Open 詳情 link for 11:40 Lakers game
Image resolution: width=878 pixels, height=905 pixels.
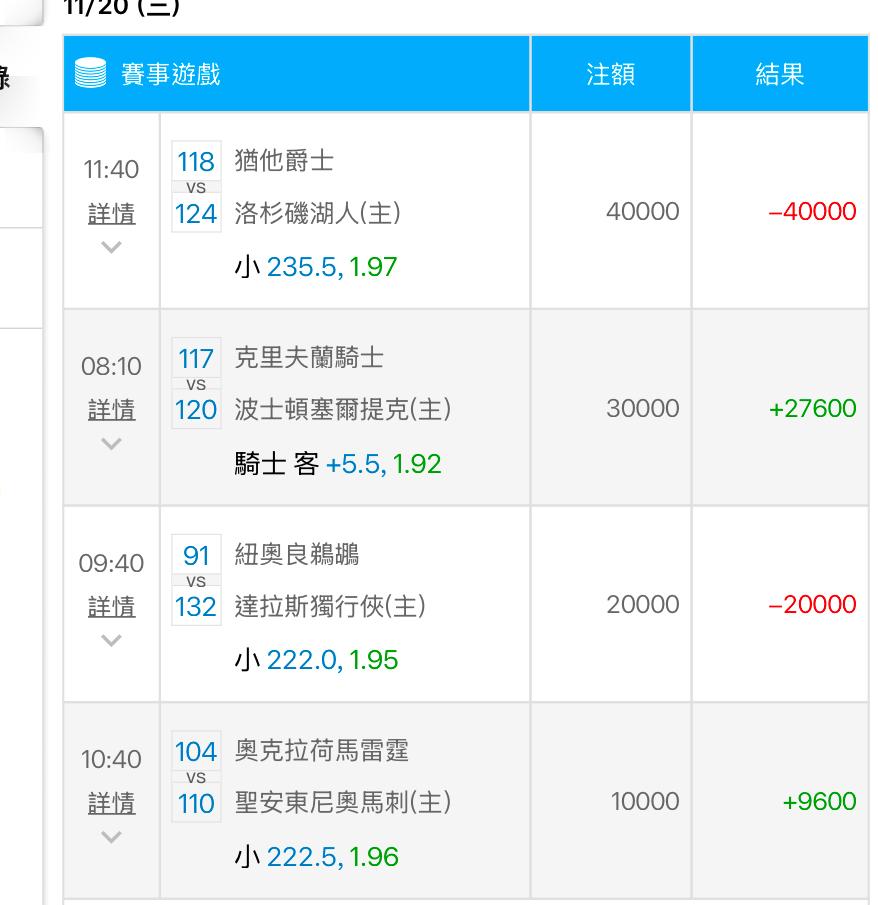click(x=111, y=213)
